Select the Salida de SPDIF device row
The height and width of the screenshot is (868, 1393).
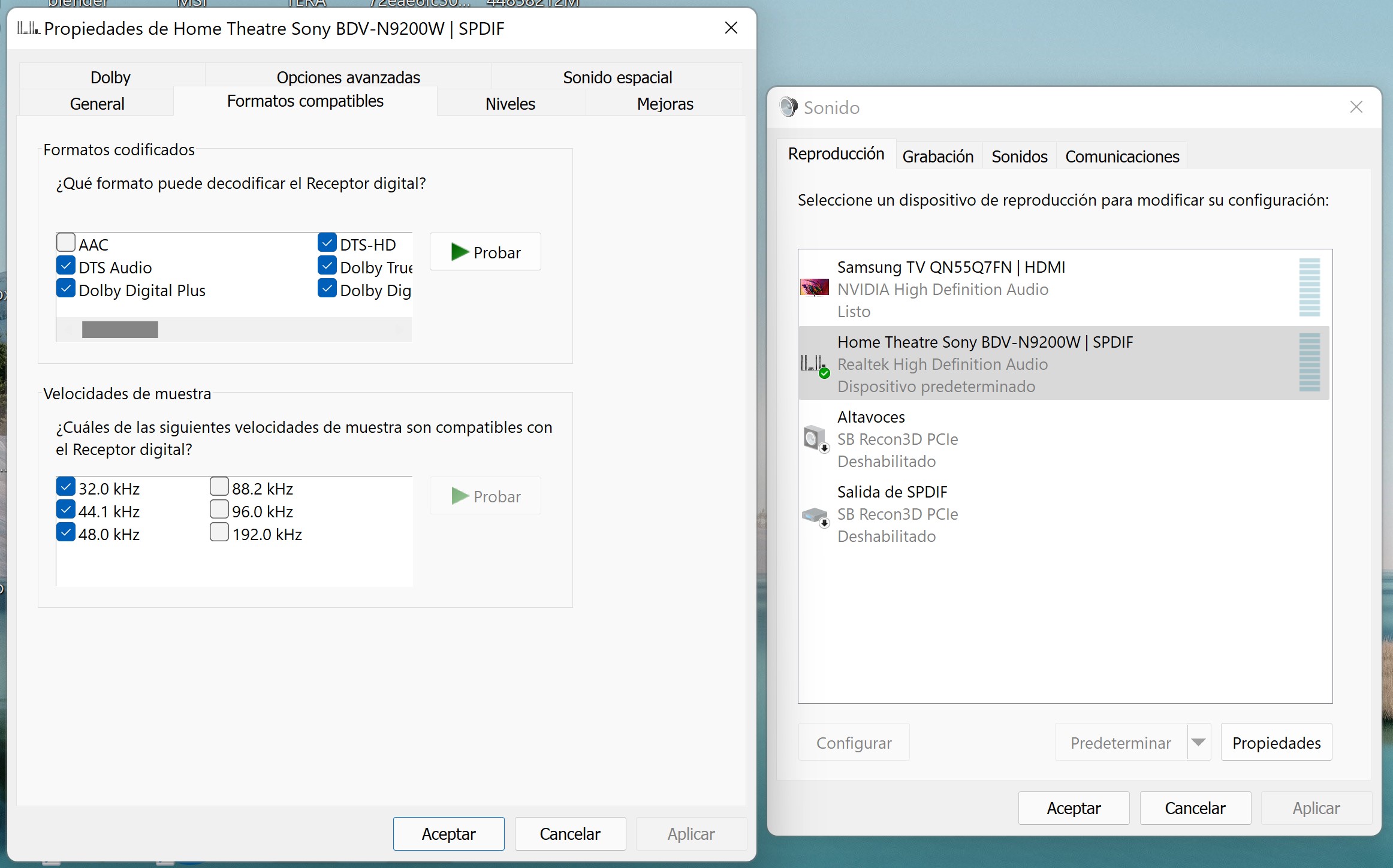click(1064, 513)
